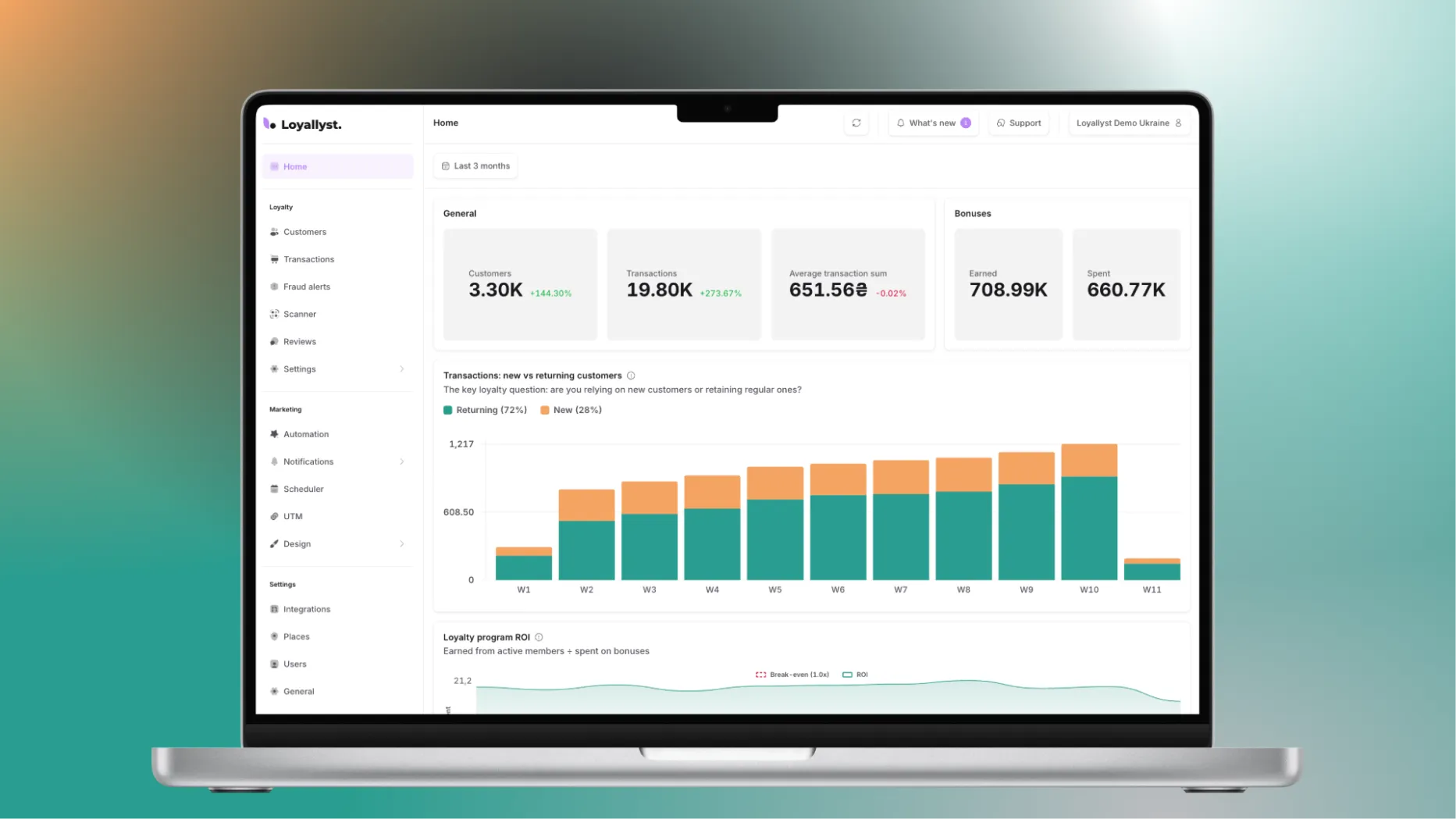Open the Scanner page
Viewport: 1456px width, 819px height.
[x=337, y=314]
